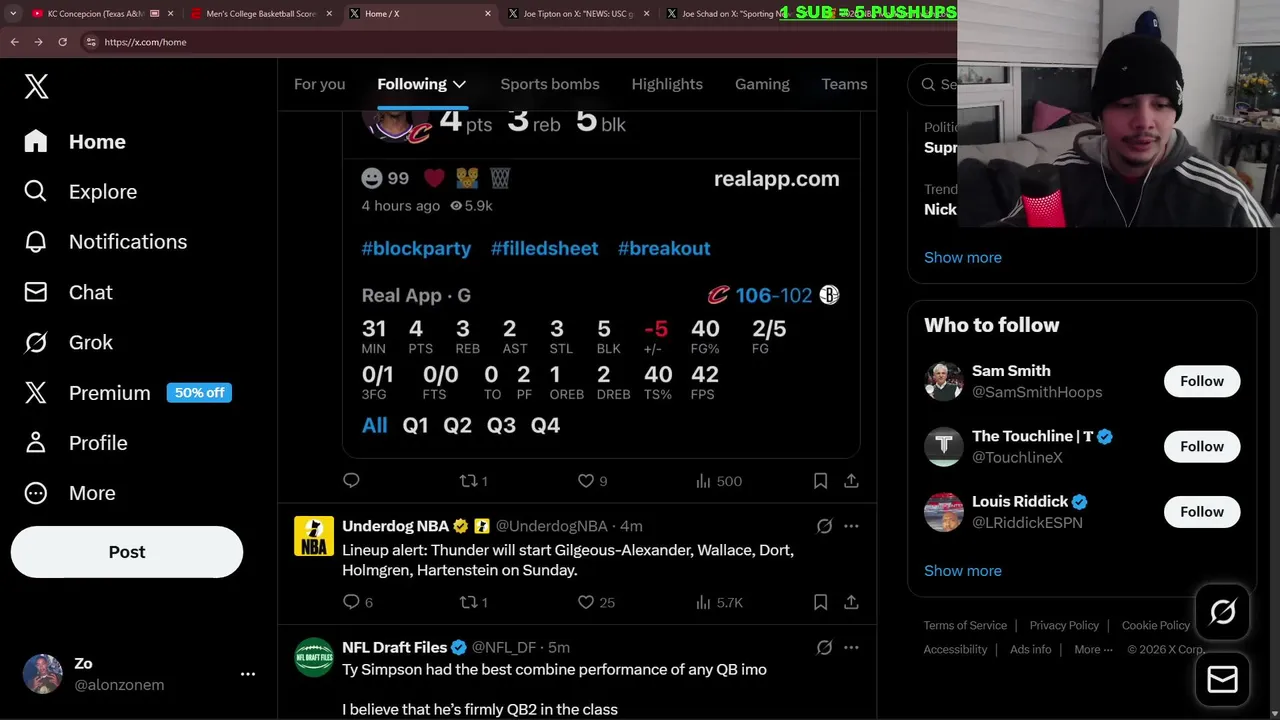Open more menu on Underdog NBA post
1280x720 pixels.
851,526
